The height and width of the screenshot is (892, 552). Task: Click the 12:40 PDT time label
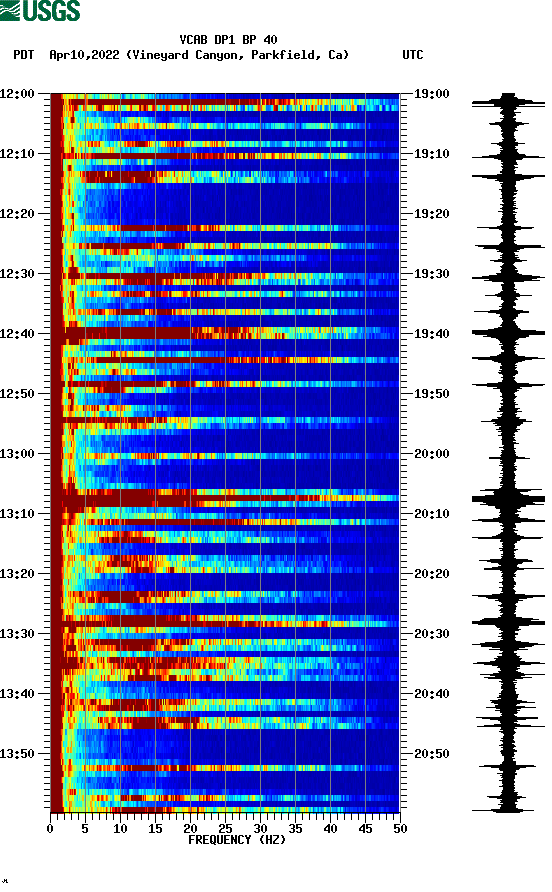point(17,334)
